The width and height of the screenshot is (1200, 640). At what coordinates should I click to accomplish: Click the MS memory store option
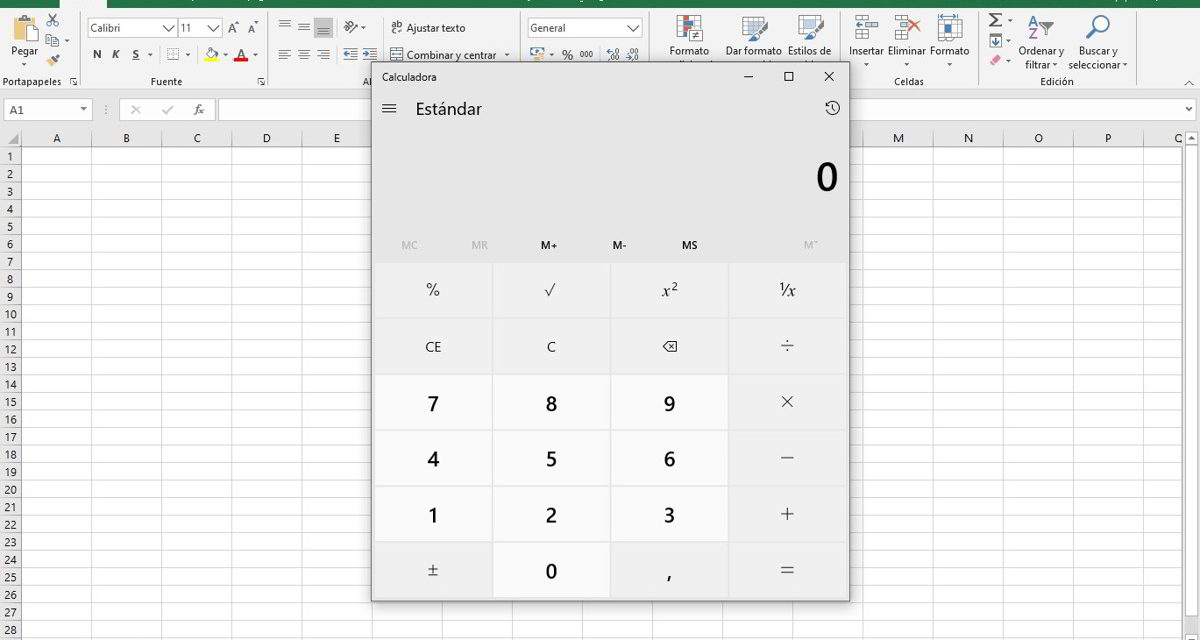click(x=689, y=245)
